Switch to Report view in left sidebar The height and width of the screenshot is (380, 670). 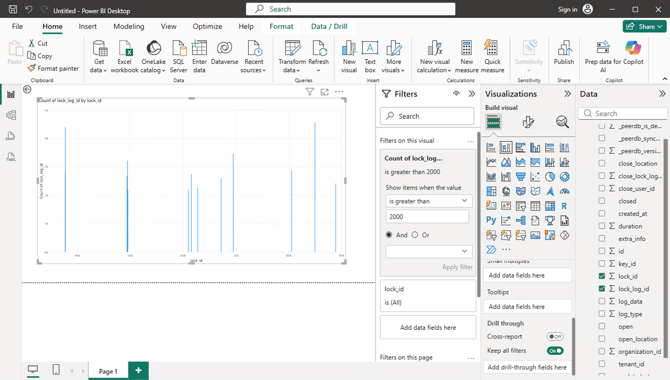point(11,94)
